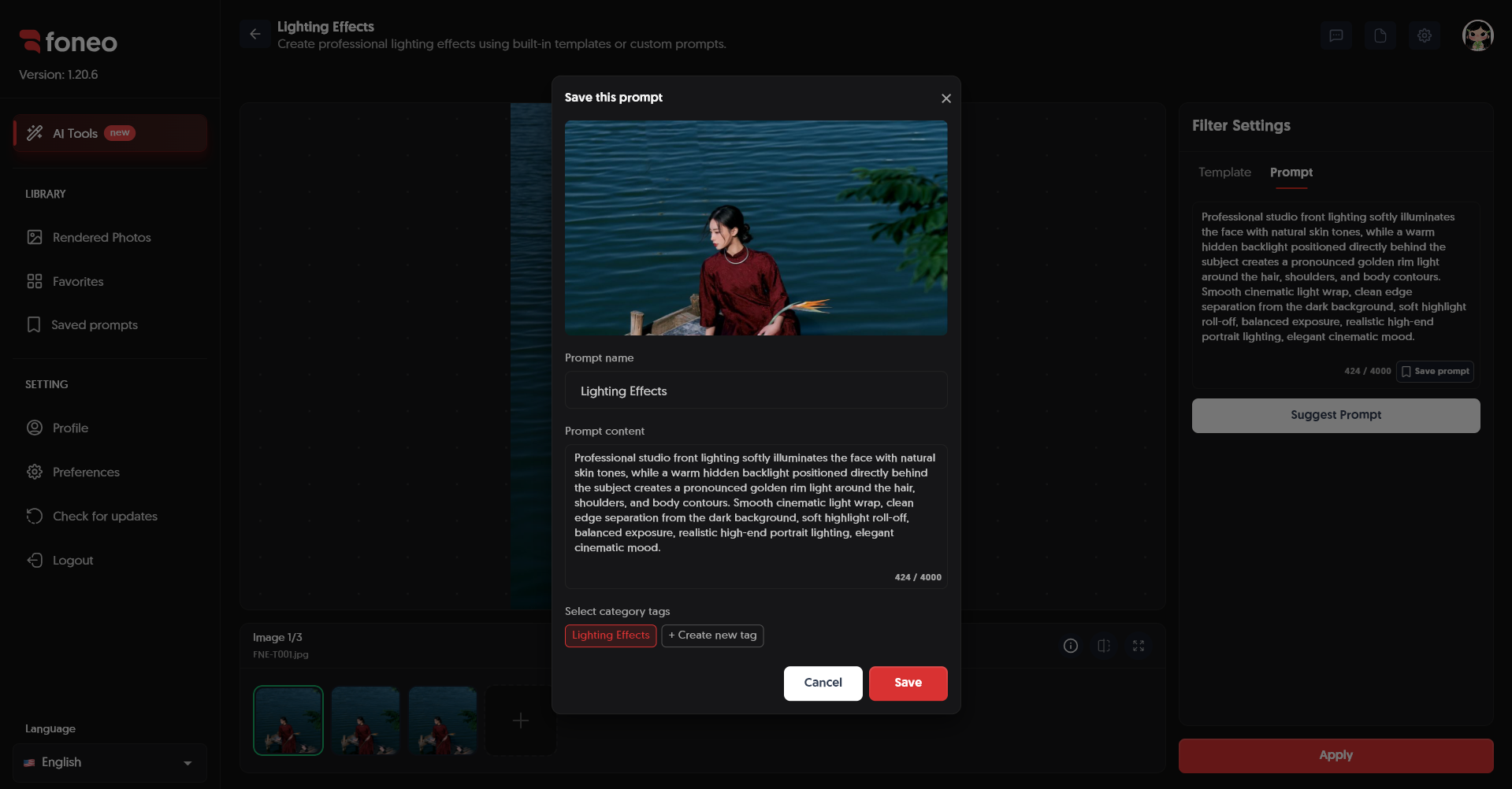
Task: Select the Prompt tab in Filter Settings
Action: coord(1291,172)
